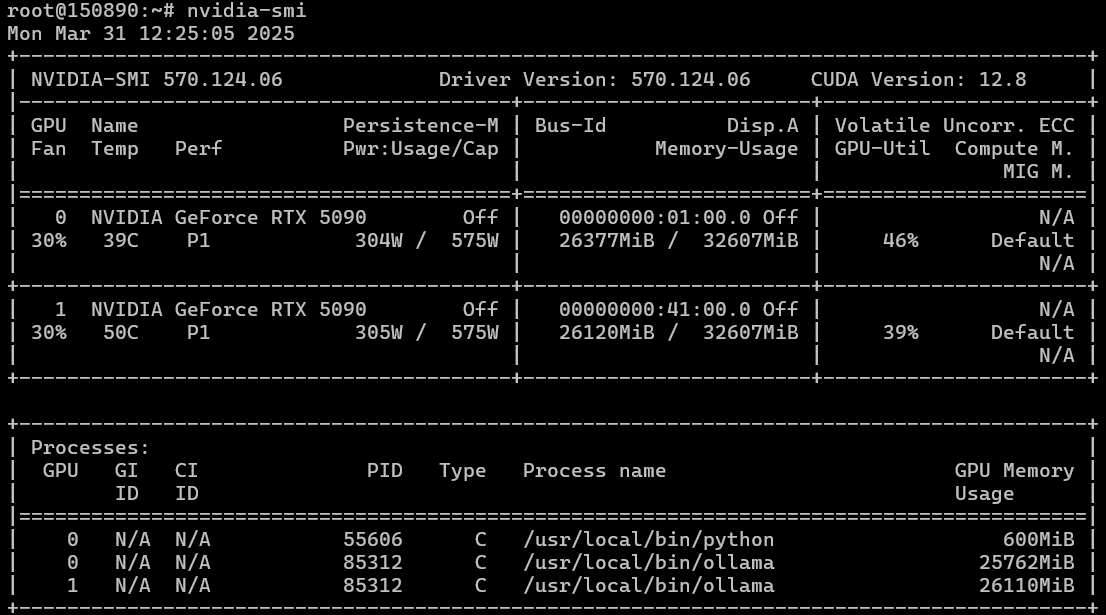Click the Persistence-M column header
The width and height of the screenshot is (1106, 615).
click(420, 126)
